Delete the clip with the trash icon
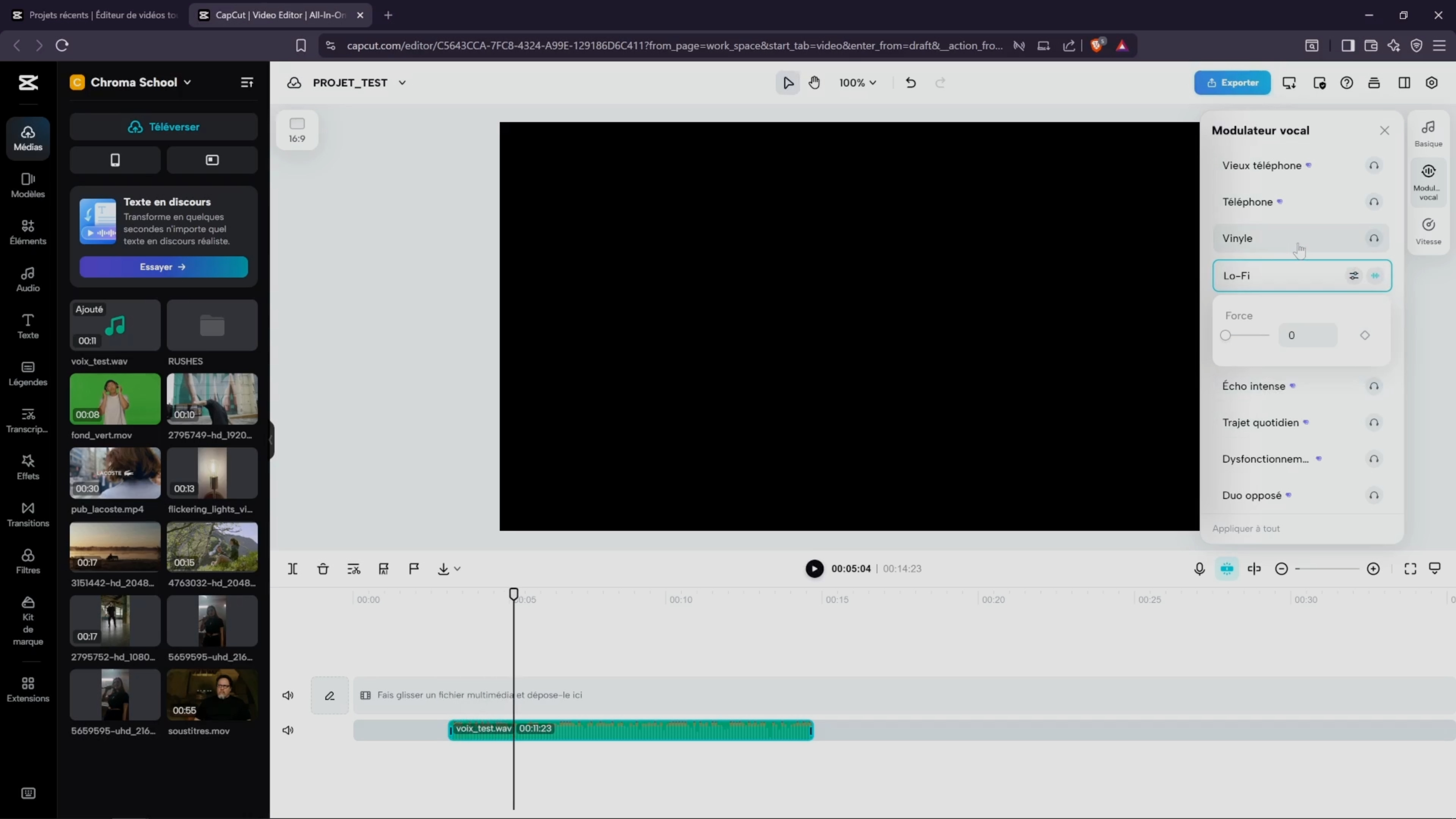Viewport: 1456px width, 819px height. click(x=323, y=569)
